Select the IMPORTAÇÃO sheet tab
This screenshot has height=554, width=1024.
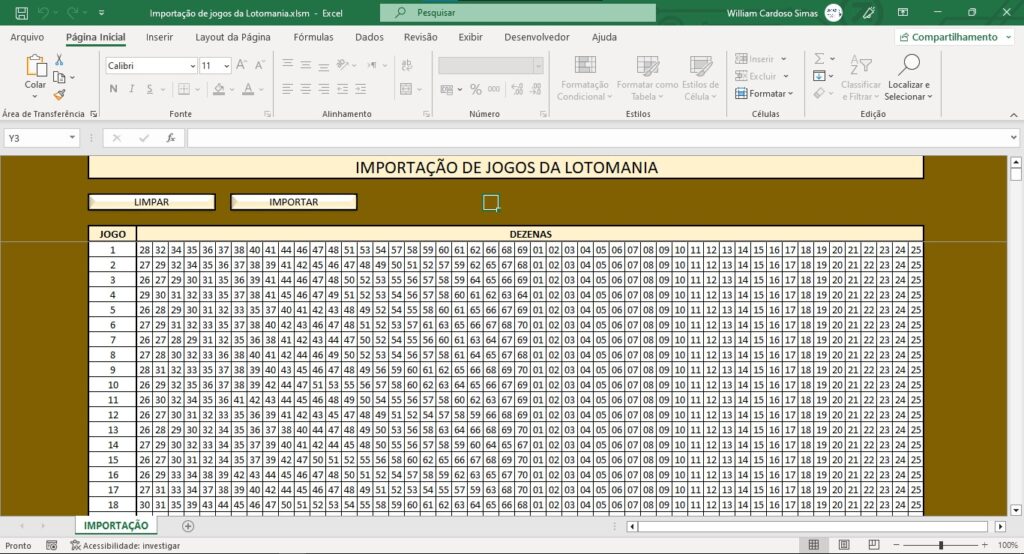(x=116, y=525)
